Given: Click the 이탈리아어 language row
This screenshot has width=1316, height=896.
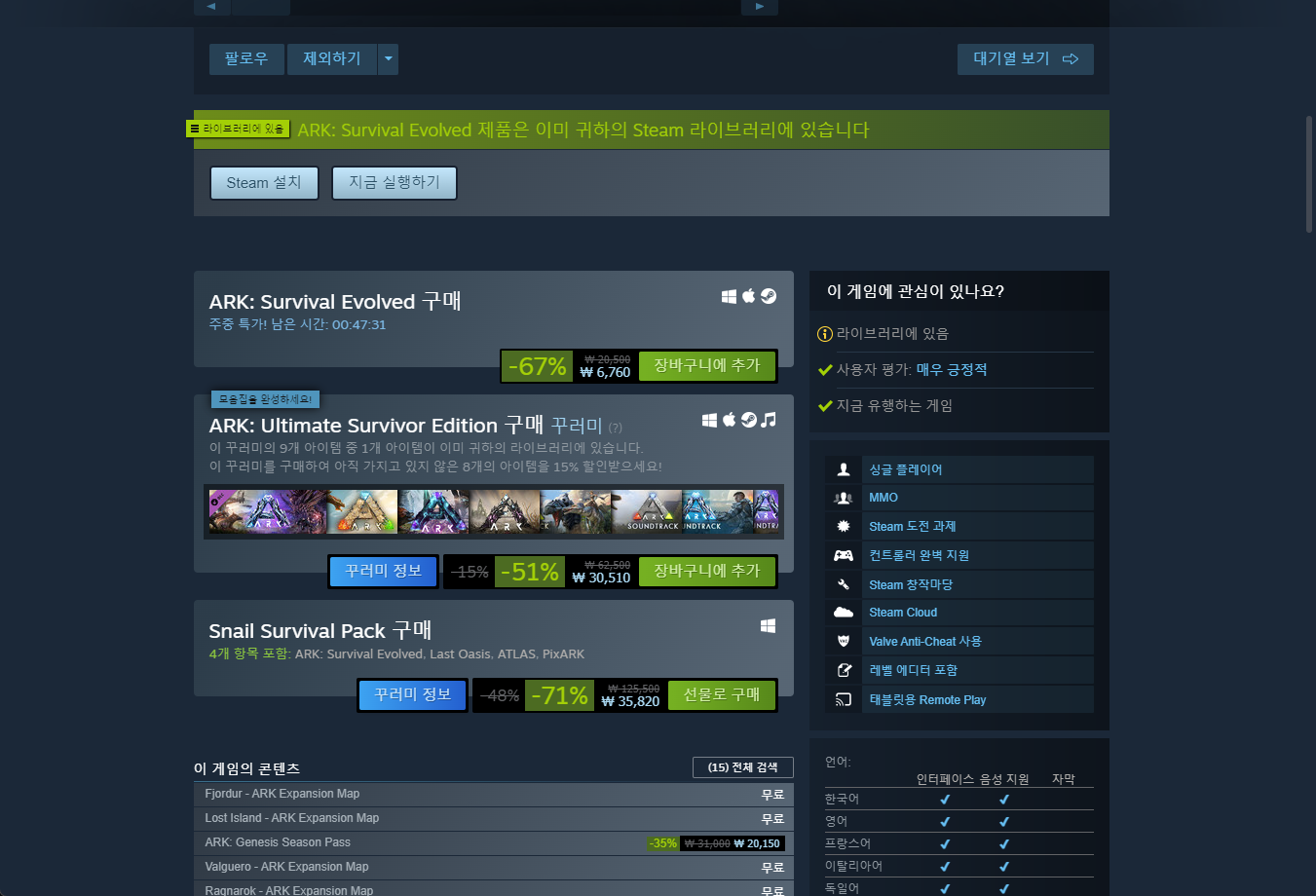Looking at the screenshot, I should (x=959, y=867).
